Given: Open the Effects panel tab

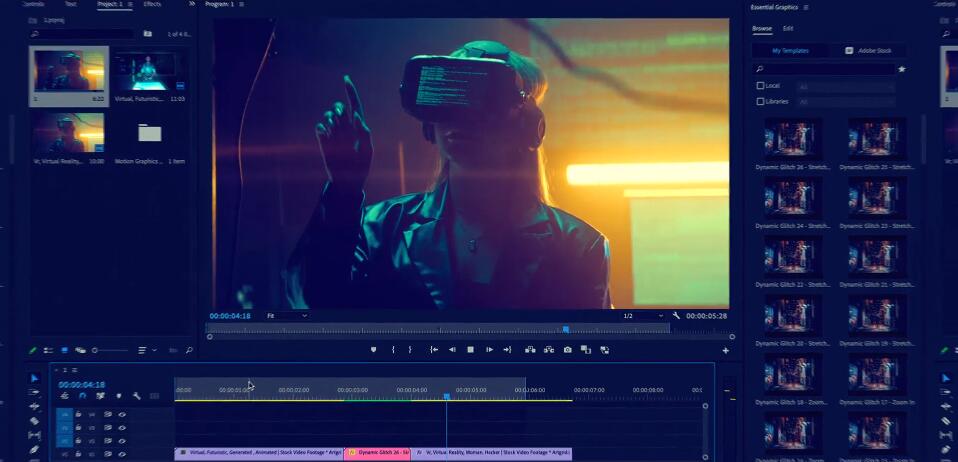Looking at the screenshot, I should [152, 5].
